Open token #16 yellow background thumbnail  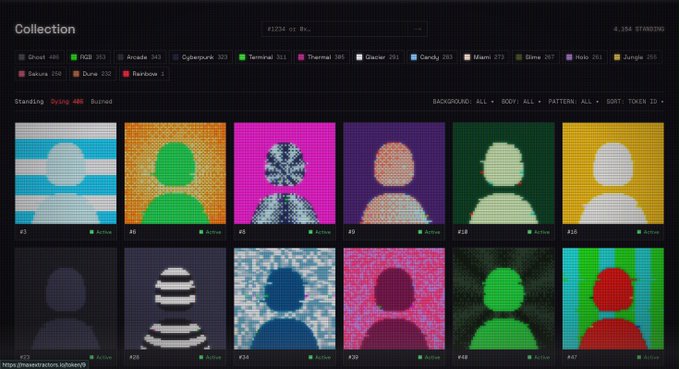point(613,173)
